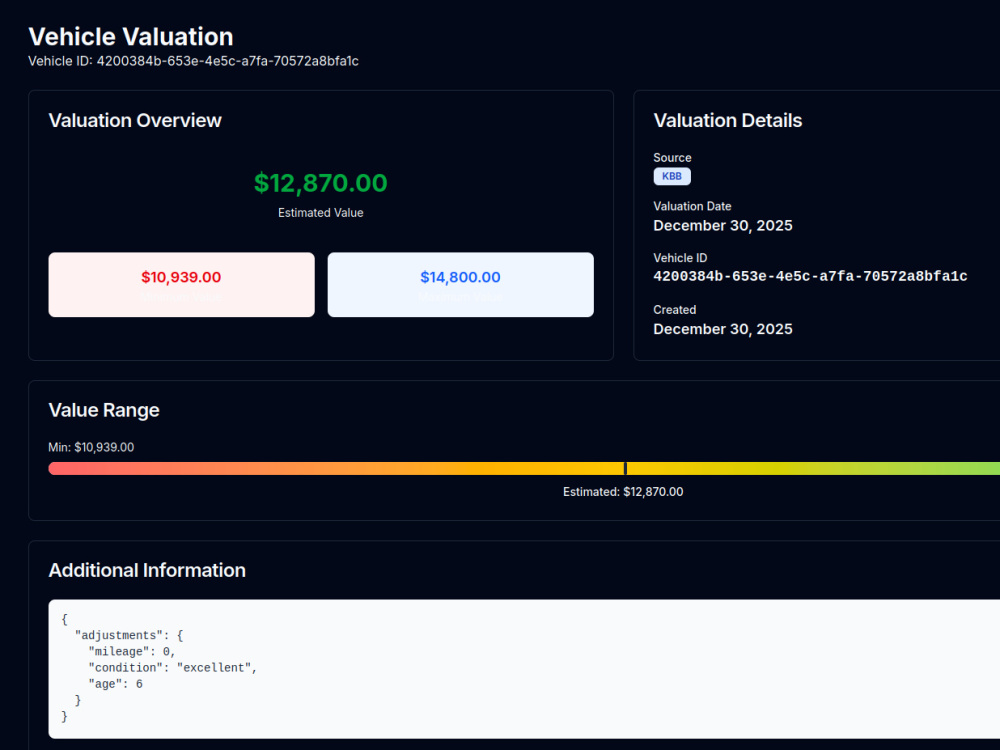Click the KBB source badge
This screenshot has width=1000, height=750.
[x=672, y=176]
